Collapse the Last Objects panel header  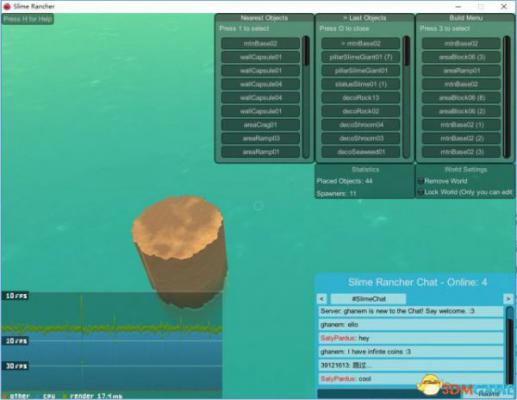(x=365, y=18)
